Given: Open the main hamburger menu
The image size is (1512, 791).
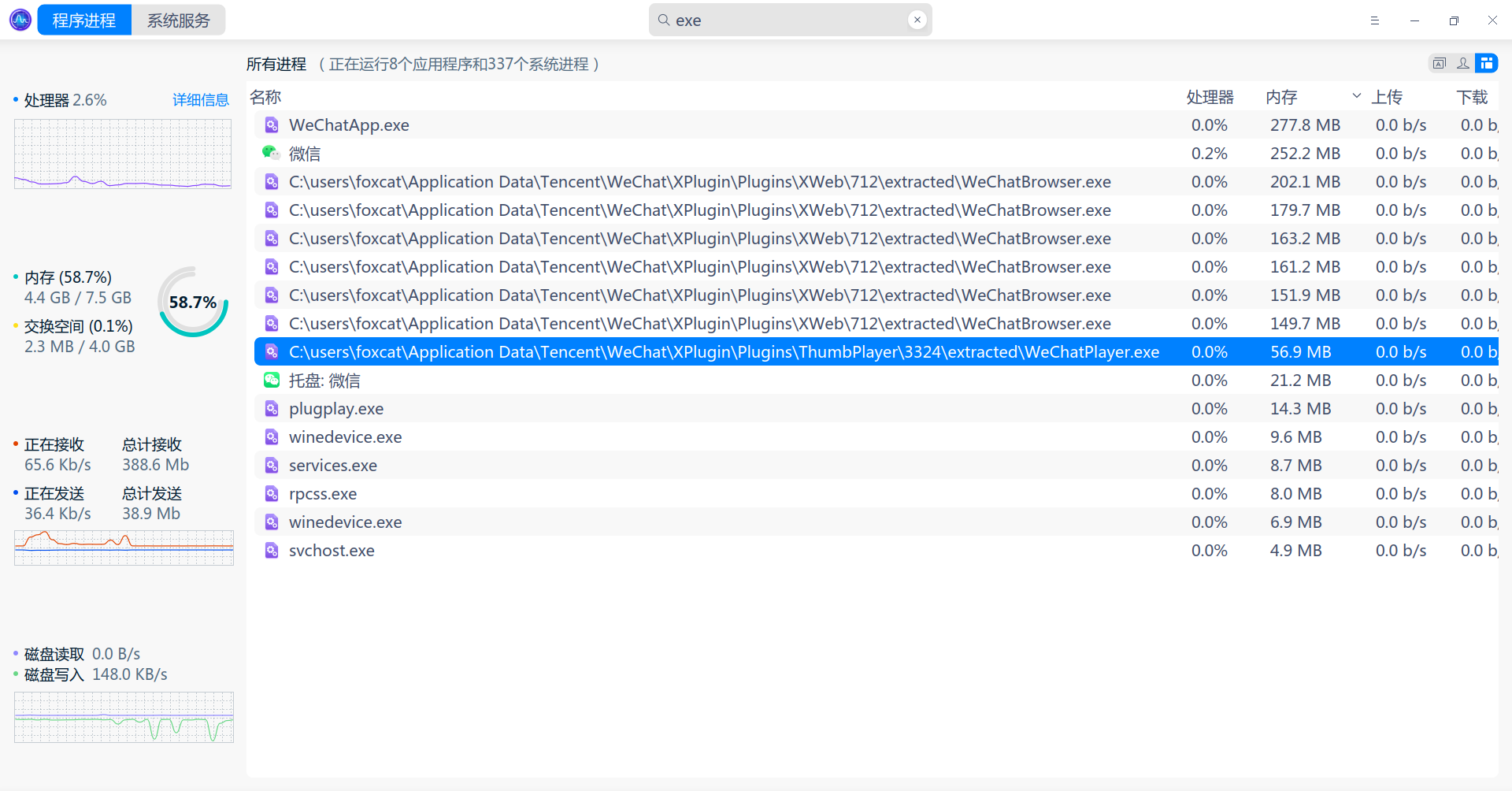Looking at the screenshot, I should [x=1375, y=20].
